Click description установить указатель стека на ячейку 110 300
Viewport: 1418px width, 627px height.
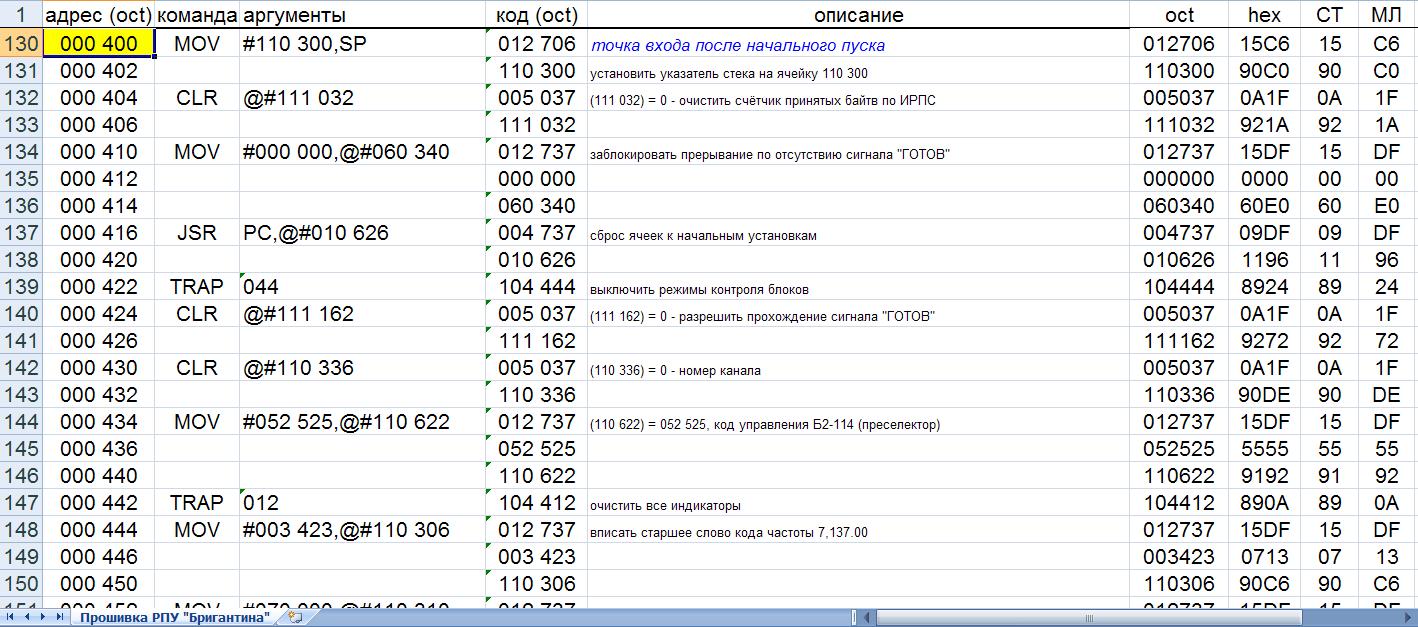(x=729, y=73)
